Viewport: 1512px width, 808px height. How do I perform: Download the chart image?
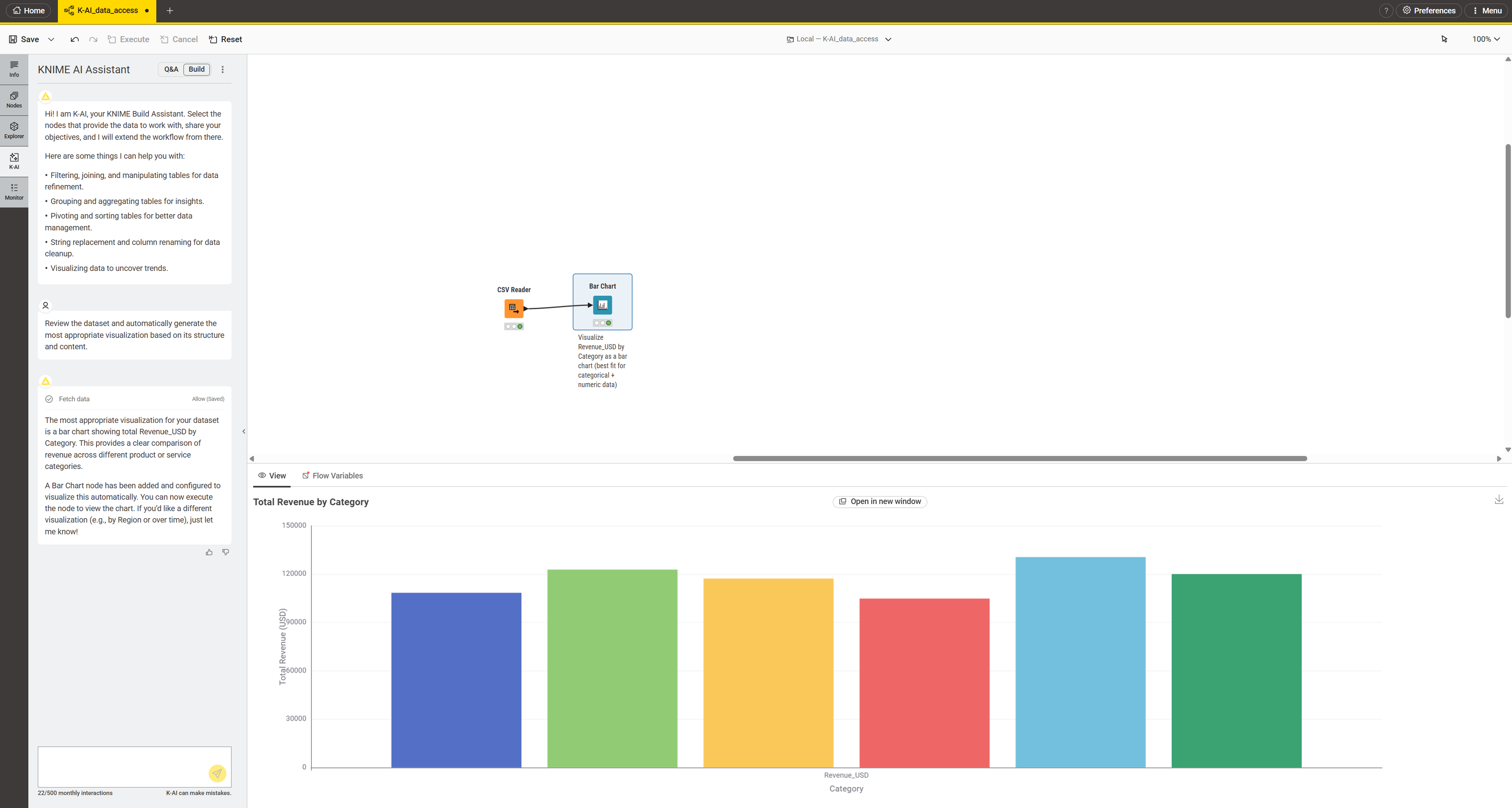(x=1499, y=499)
